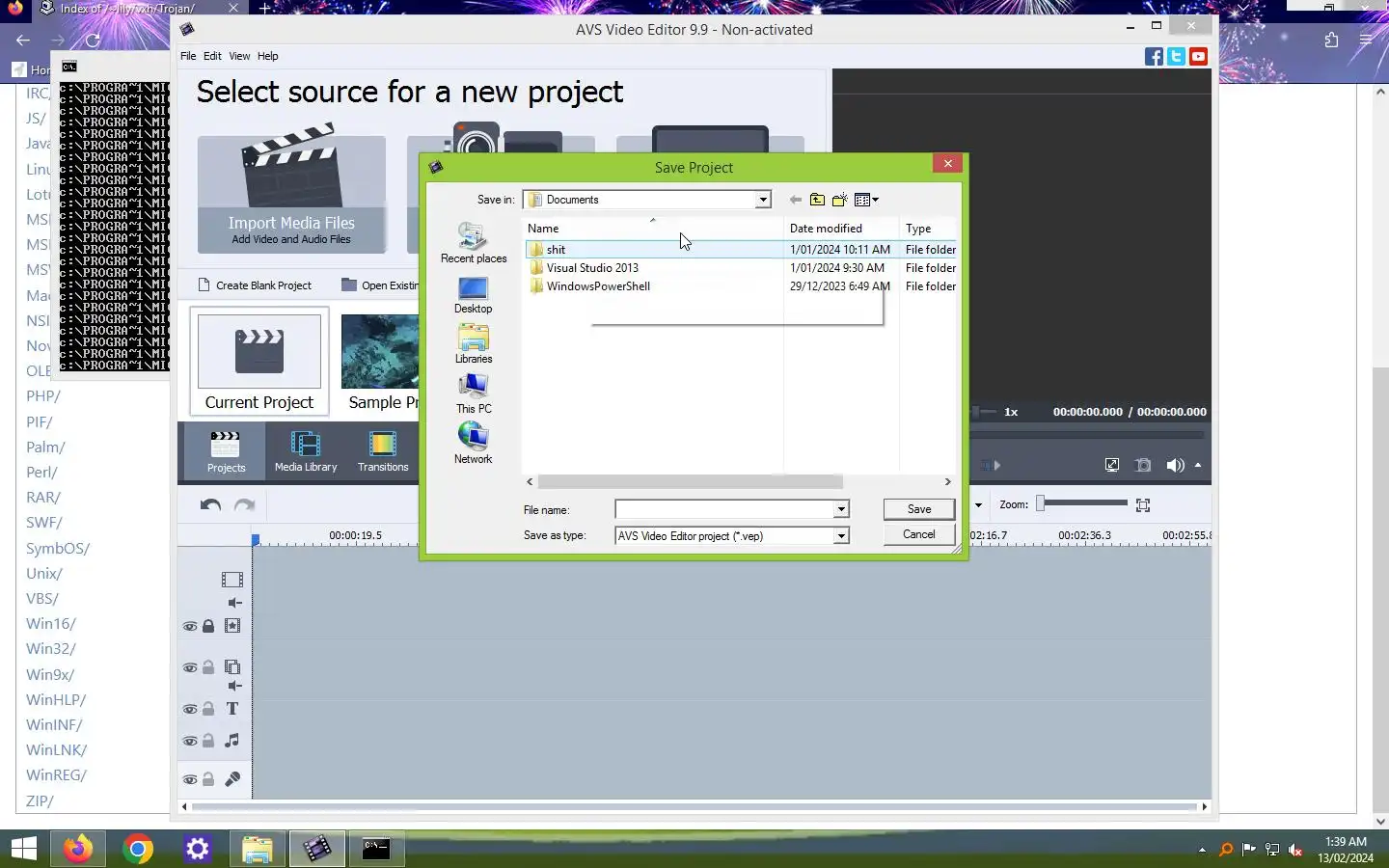This screenshot has width=1389, height=868.
Task: Toggle lock on the music track
Action: click(x=208, y=741)
